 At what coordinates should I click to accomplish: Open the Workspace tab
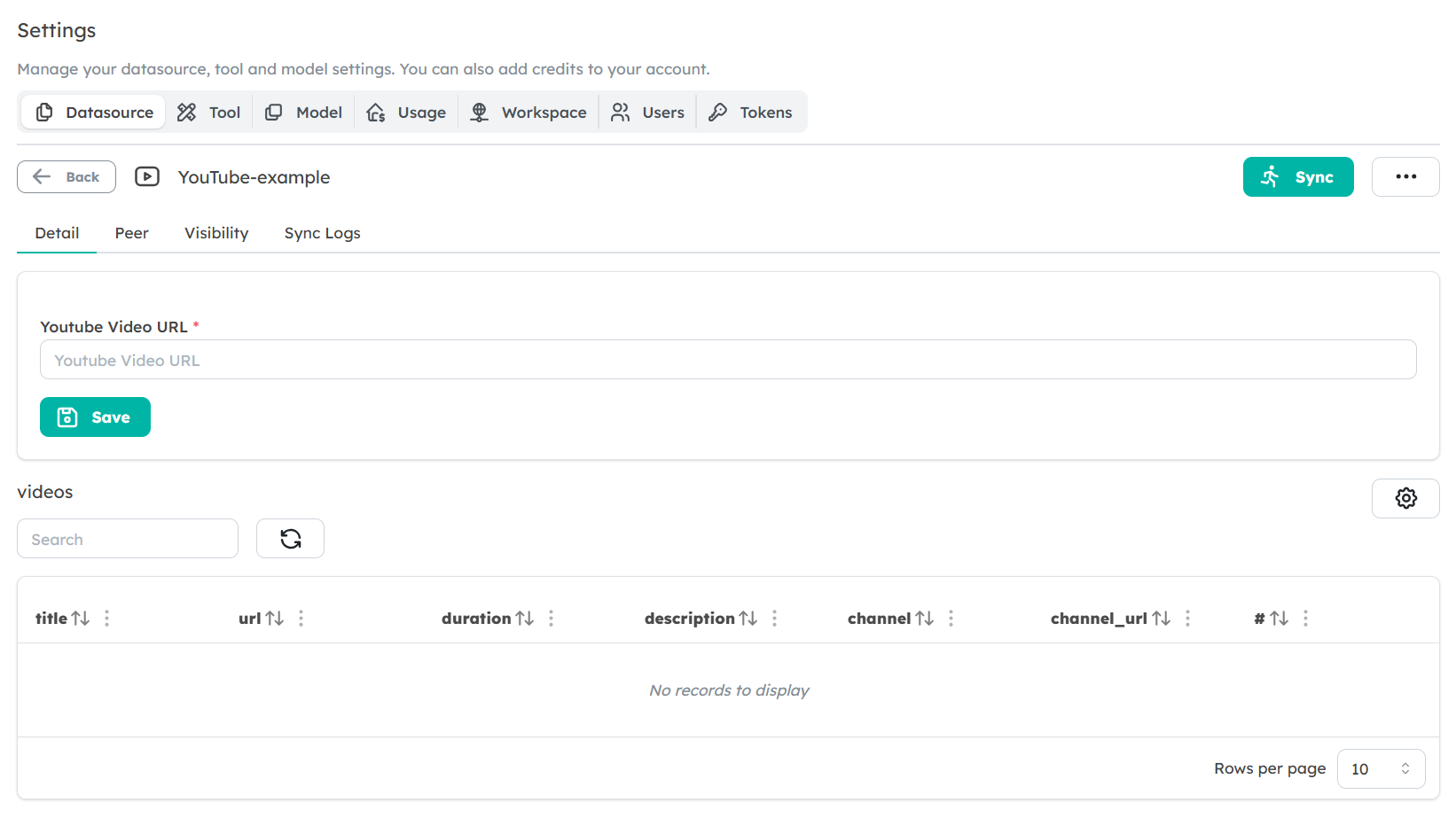528,113
